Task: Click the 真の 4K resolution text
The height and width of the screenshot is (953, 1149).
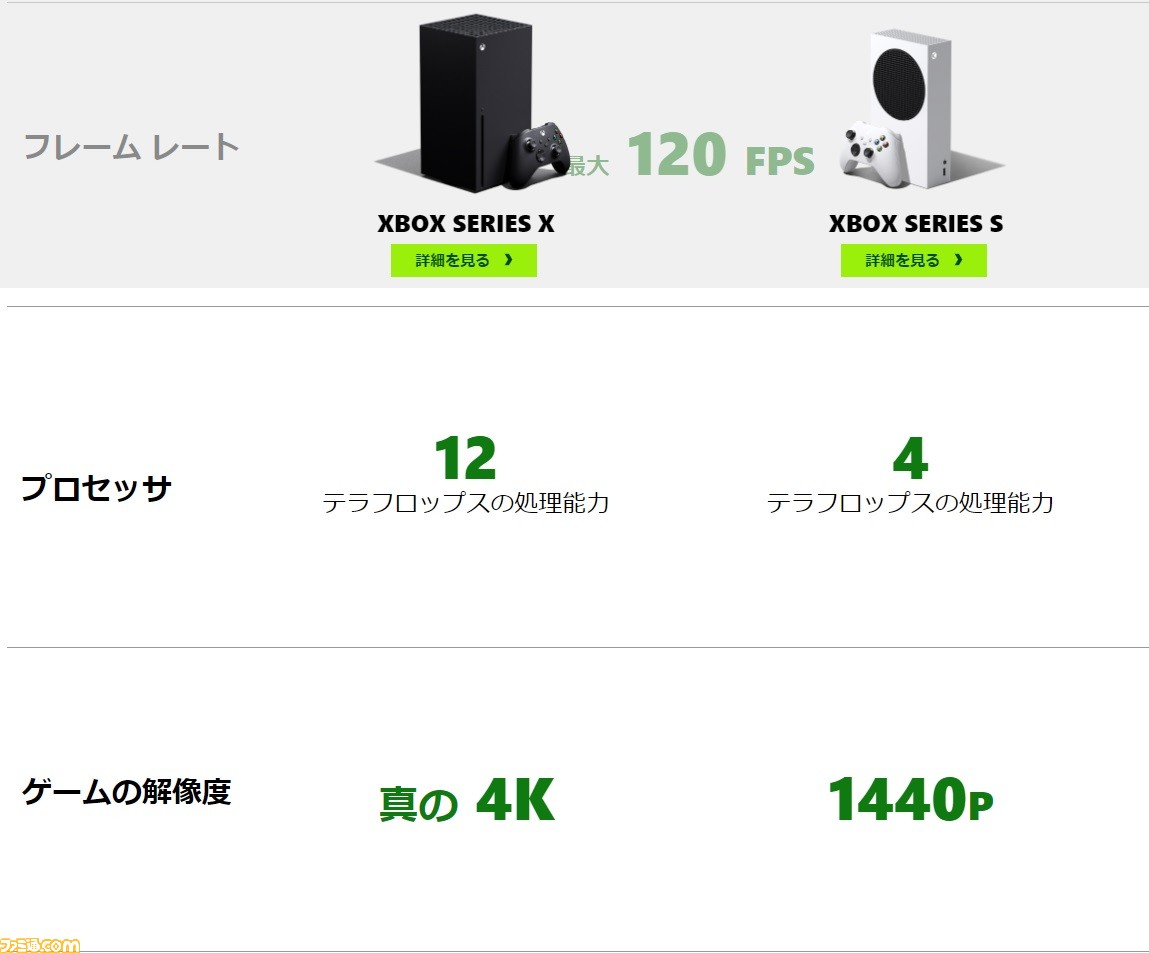Action: pyautogui.click(x=467, y=801)
